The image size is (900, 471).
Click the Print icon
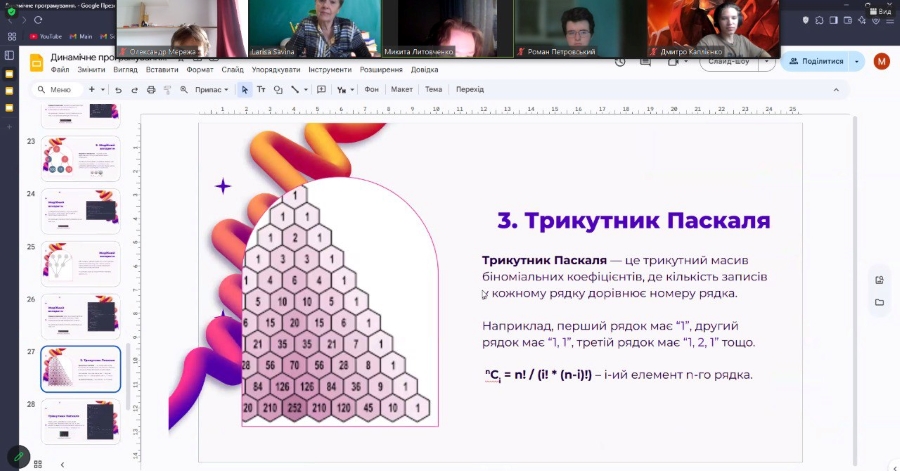151,89
